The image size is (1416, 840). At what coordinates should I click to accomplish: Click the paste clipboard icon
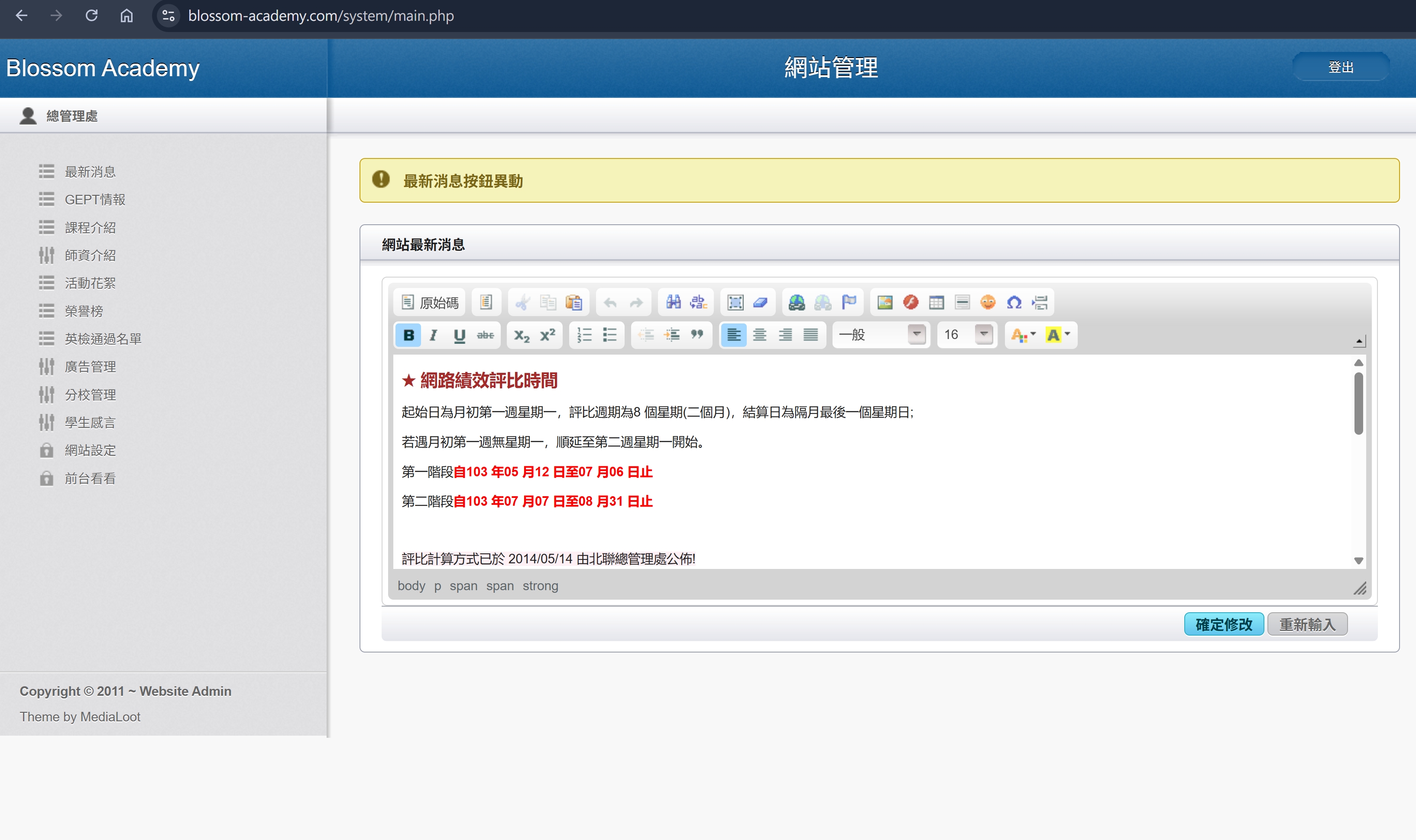pos(574,303)
